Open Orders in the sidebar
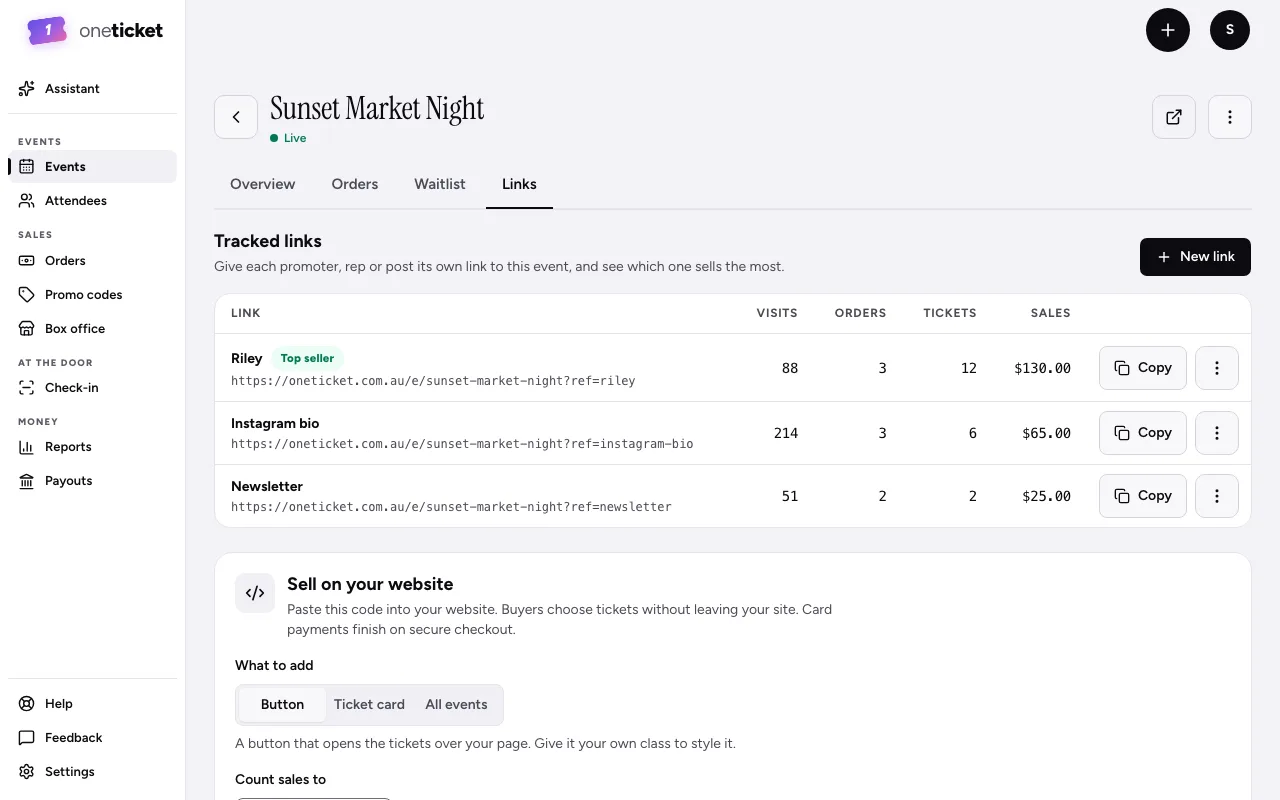 point(92,261)
